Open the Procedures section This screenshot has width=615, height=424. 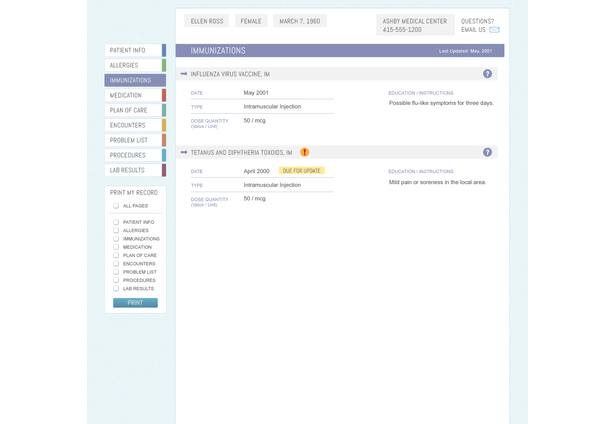pyautogui.click(x=135, y=155)
